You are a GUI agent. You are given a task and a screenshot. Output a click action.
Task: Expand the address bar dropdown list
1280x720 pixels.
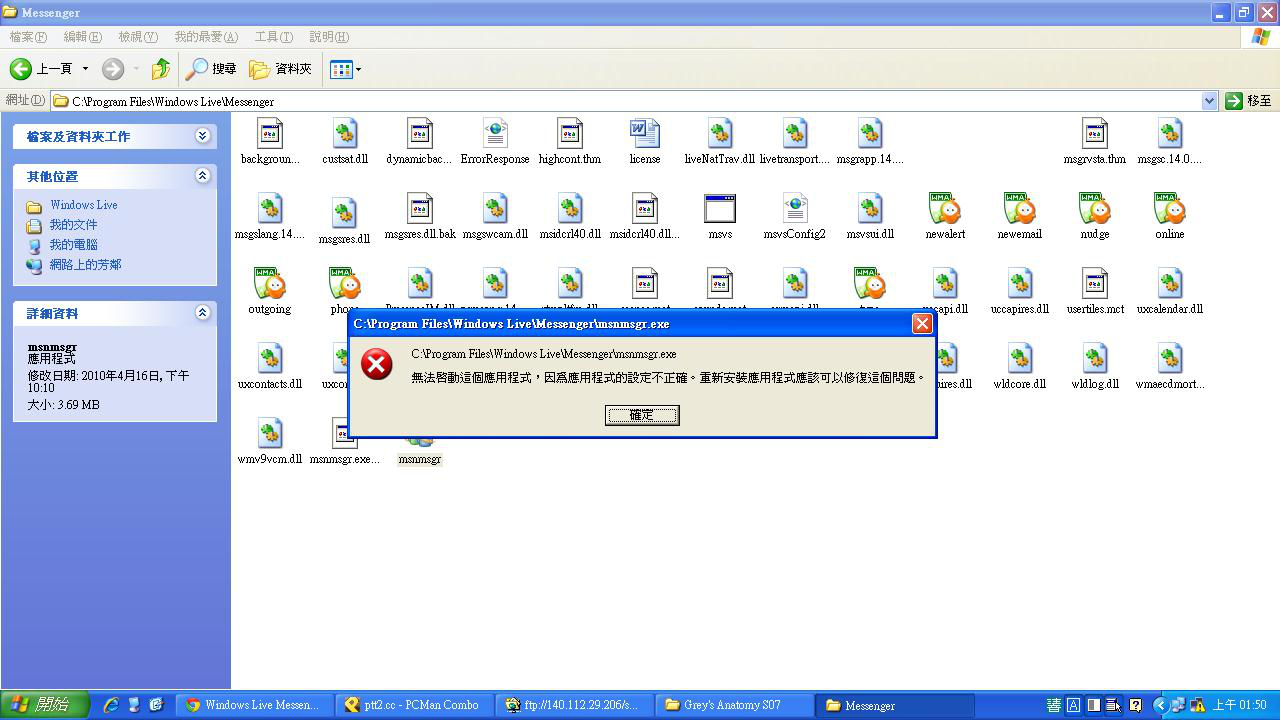[1209, 101]
